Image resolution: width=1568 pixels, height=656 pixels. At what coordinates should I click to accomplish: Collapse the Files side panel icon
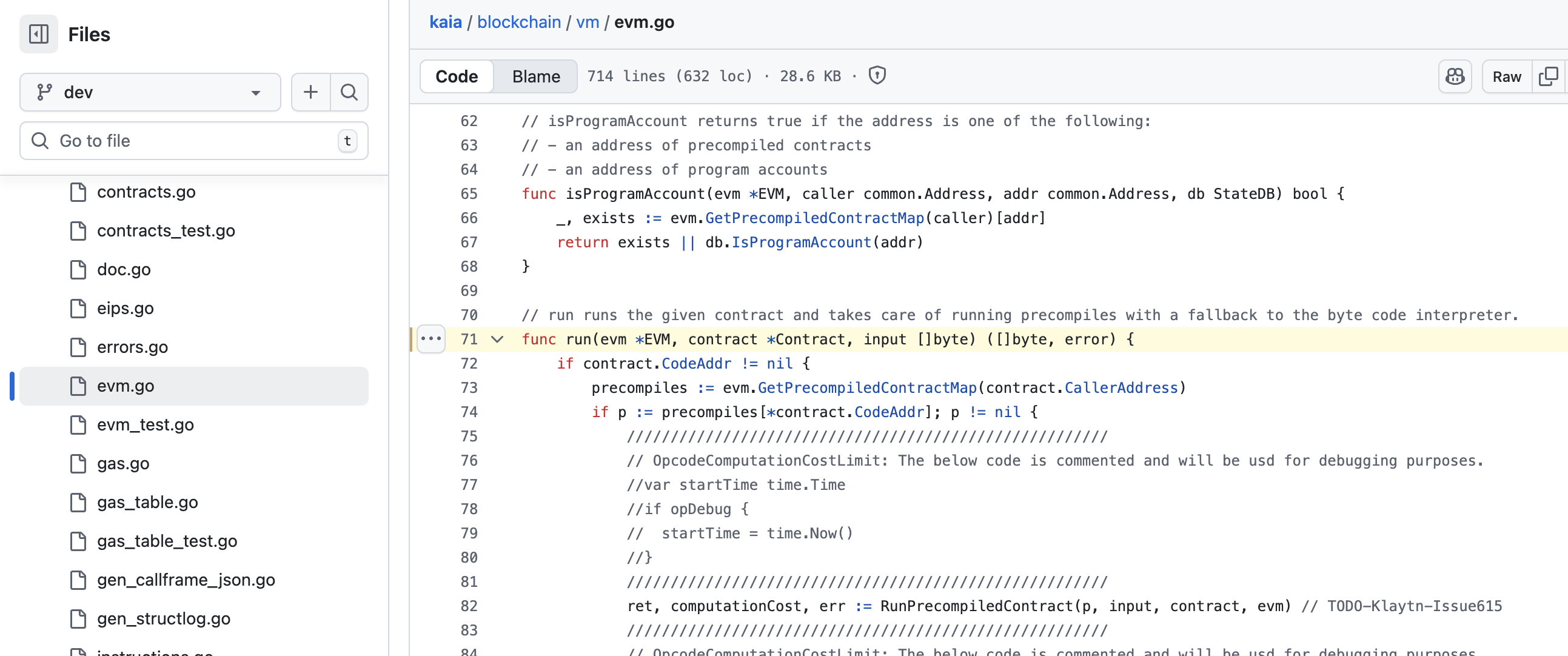click(x=38, y=34)
